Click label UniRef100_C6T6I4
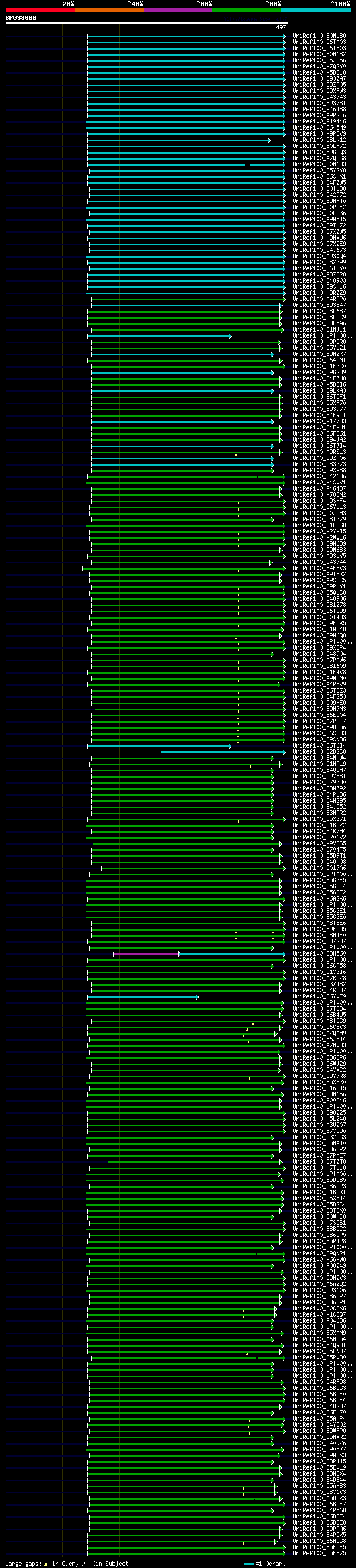 319,746
